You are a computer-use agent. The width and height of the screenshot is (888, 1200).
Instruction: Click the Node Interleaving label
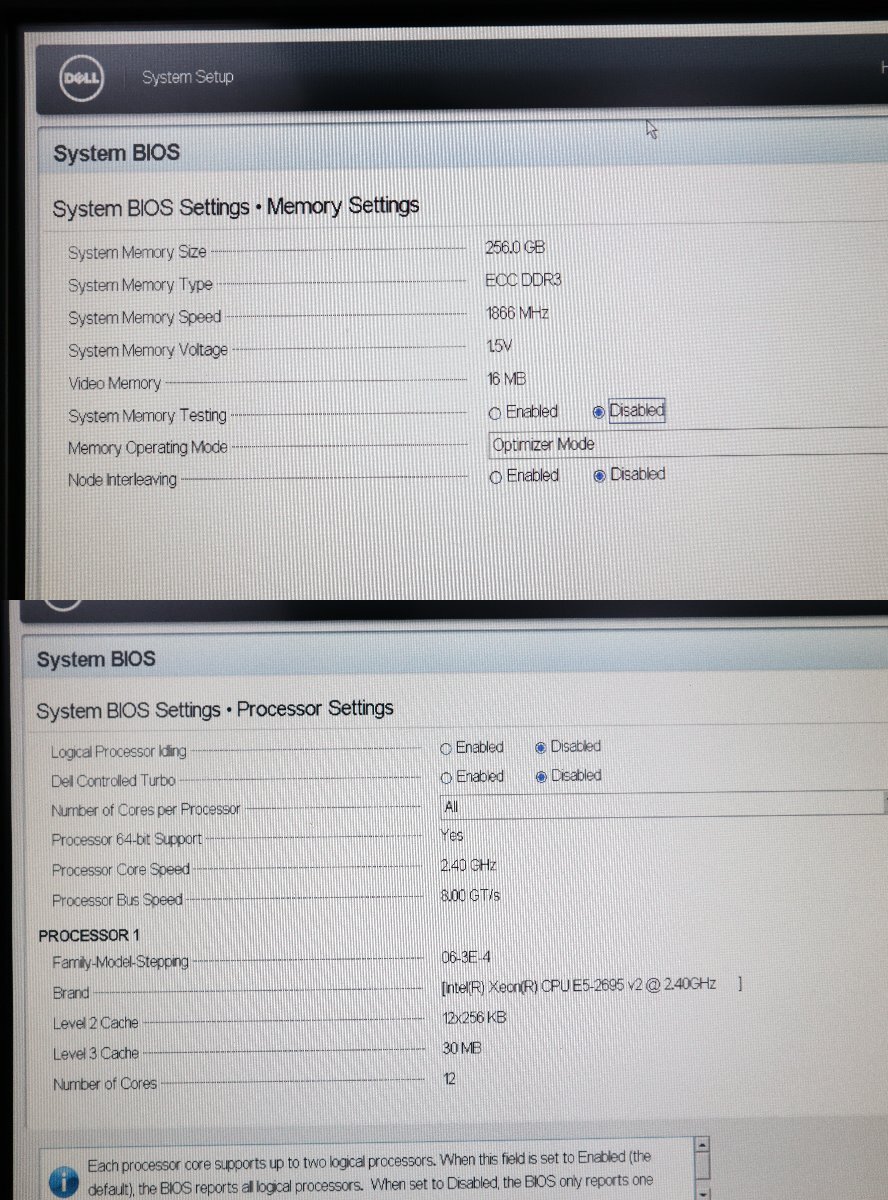click(122, 480)
